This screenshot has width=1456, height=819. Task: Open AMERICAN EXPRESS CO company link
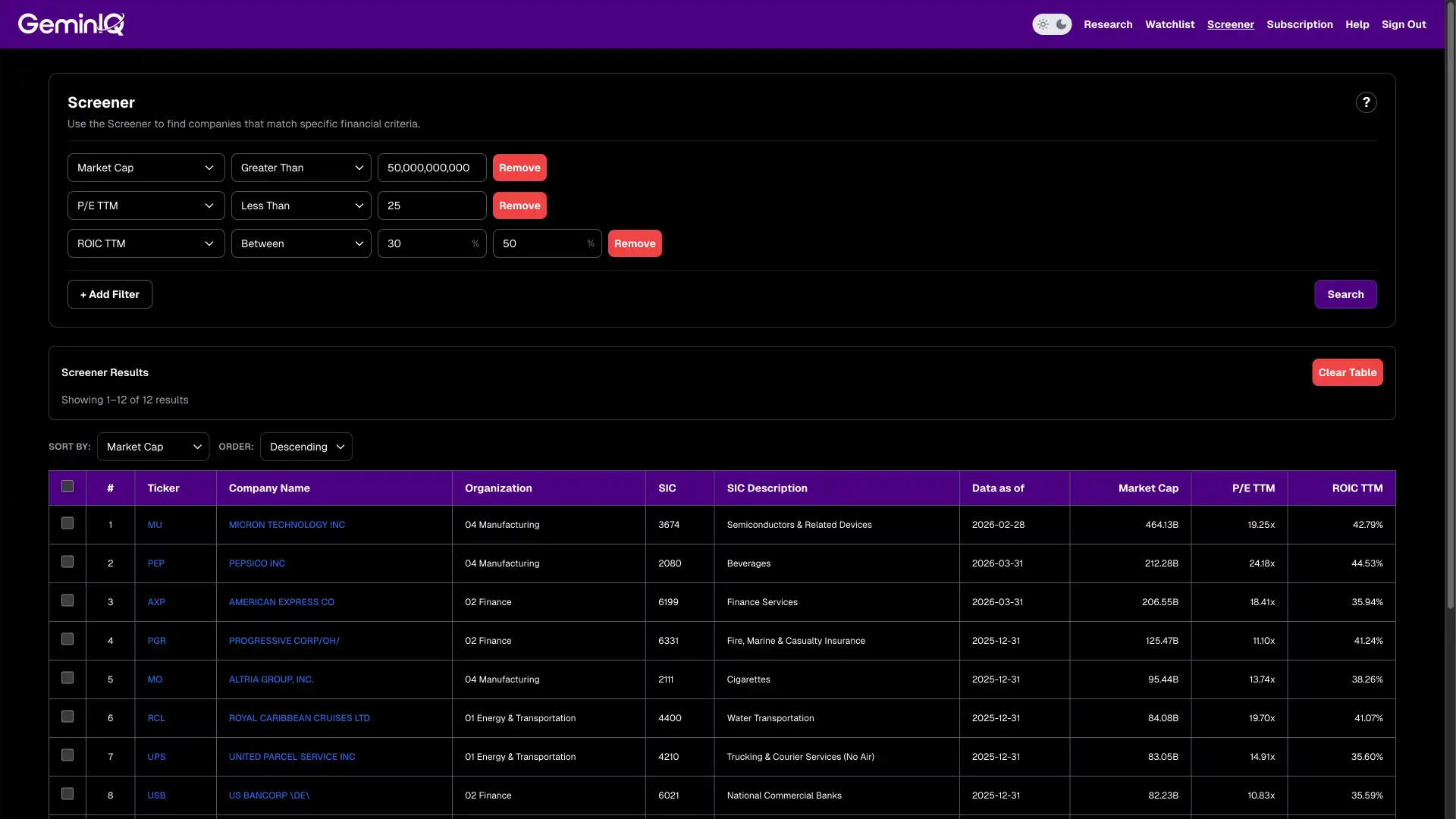tap(281, 602)
